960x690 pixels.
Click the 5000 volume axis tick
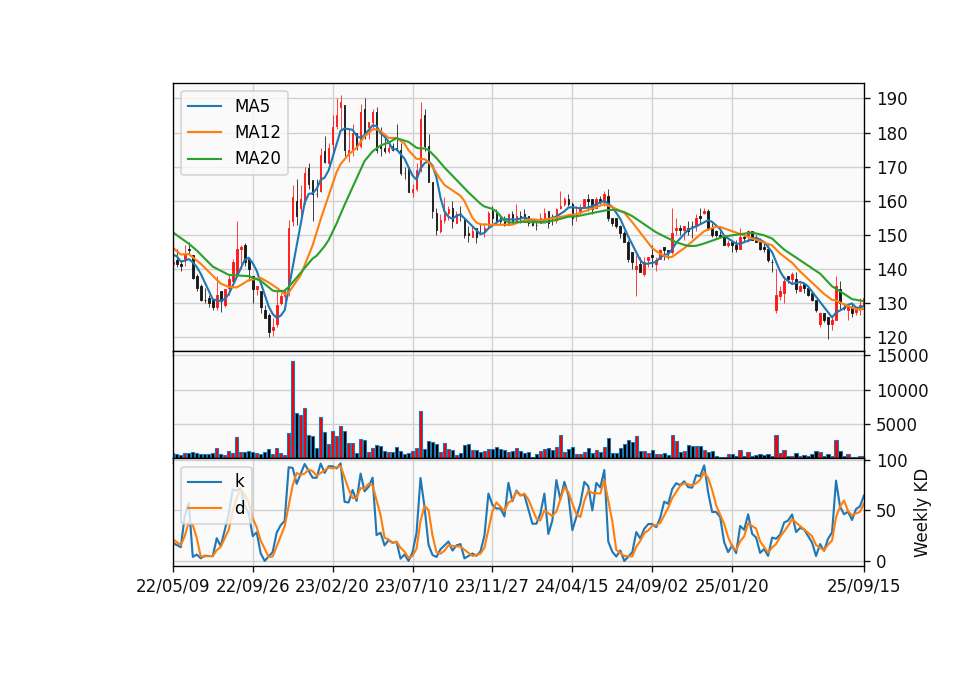pos(897,425)
